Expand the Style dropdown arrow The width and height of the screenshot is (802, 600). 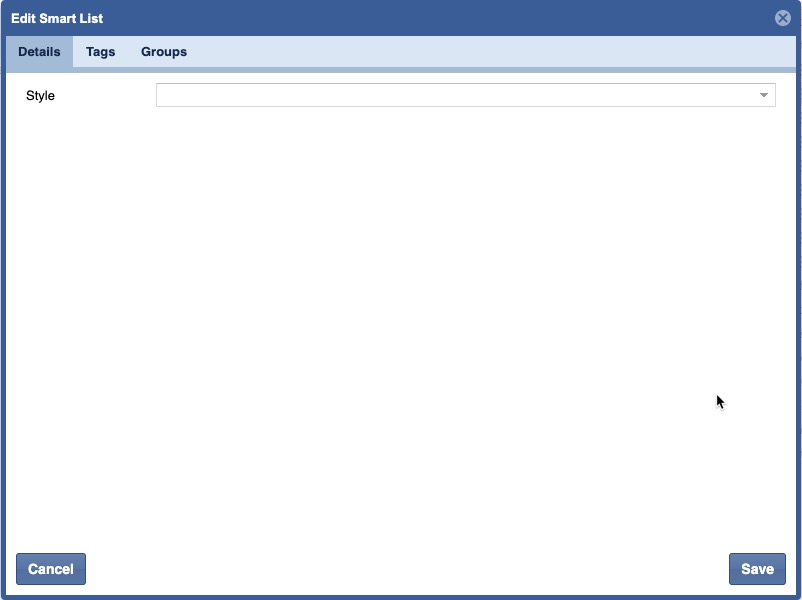[764, 95]
